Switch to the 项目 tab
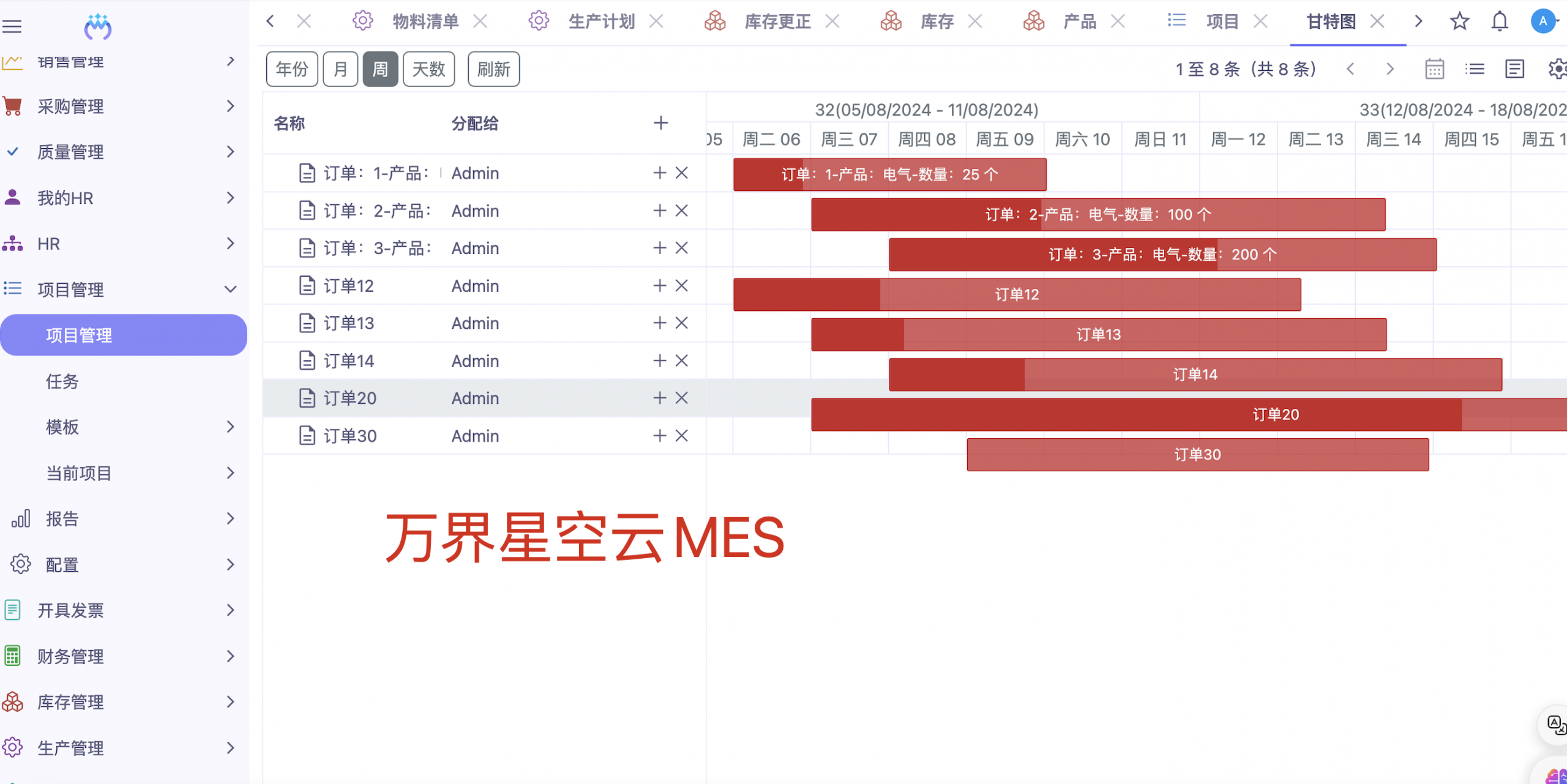The image size is (1567, 784). click(1222, 21)
